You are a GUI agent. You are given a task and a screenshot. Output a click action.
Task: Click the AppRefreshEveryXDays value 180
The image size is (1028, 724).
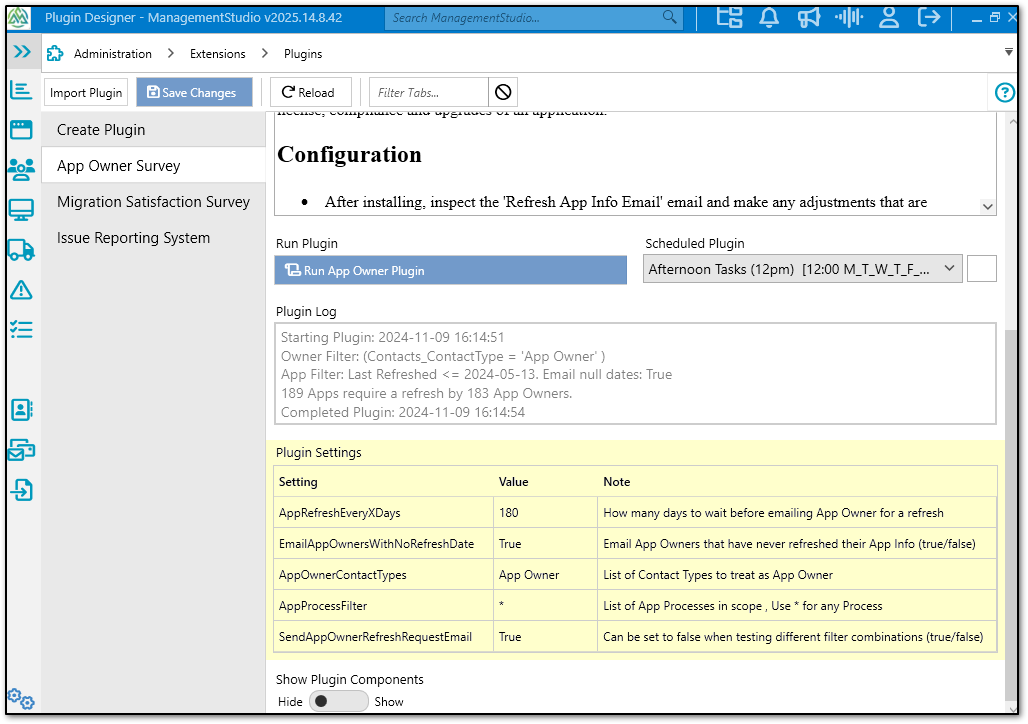(545, 513)
